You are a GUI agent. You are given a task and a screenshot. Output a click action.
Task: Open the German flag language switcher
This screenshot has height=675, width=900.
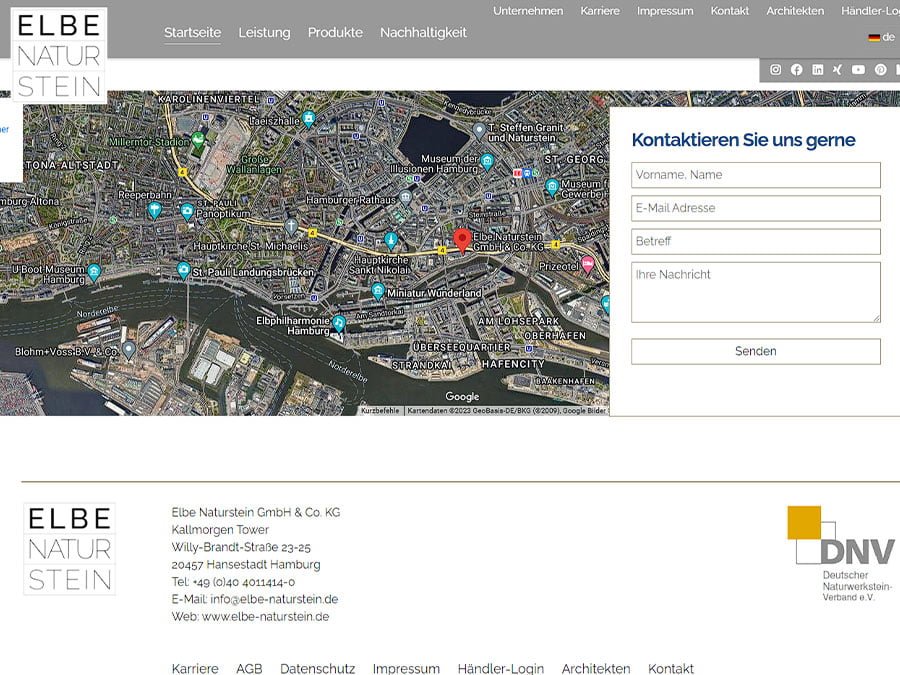(869, 36)
